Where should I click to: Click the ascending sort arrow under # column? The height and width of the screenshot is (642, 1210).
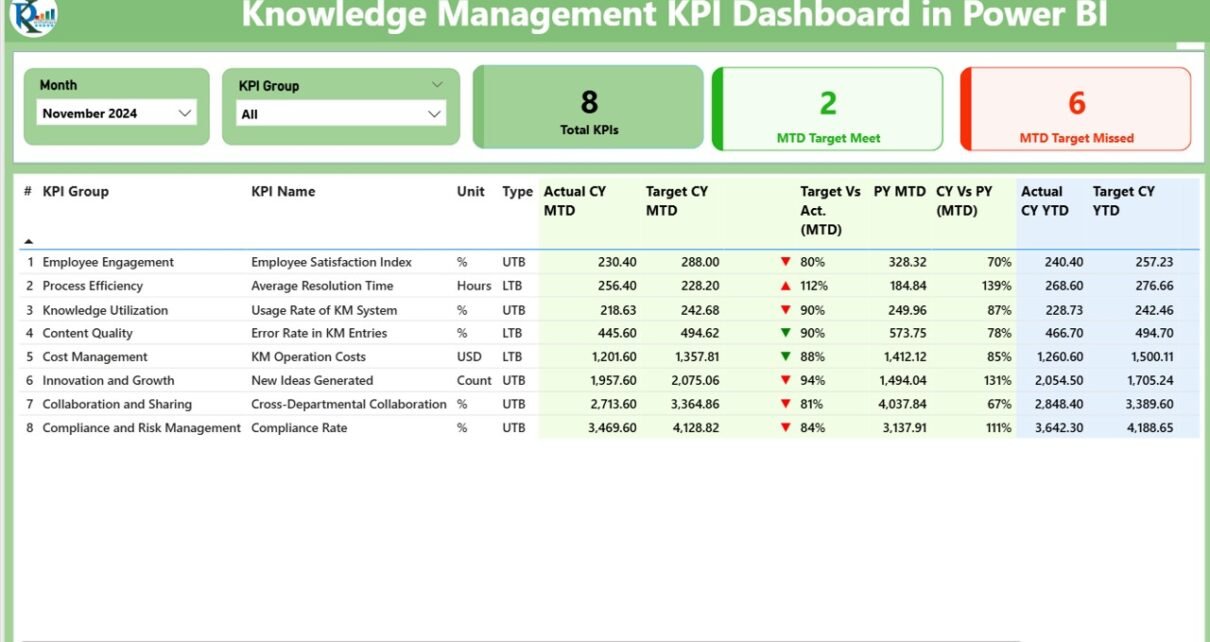click(28, 241)
